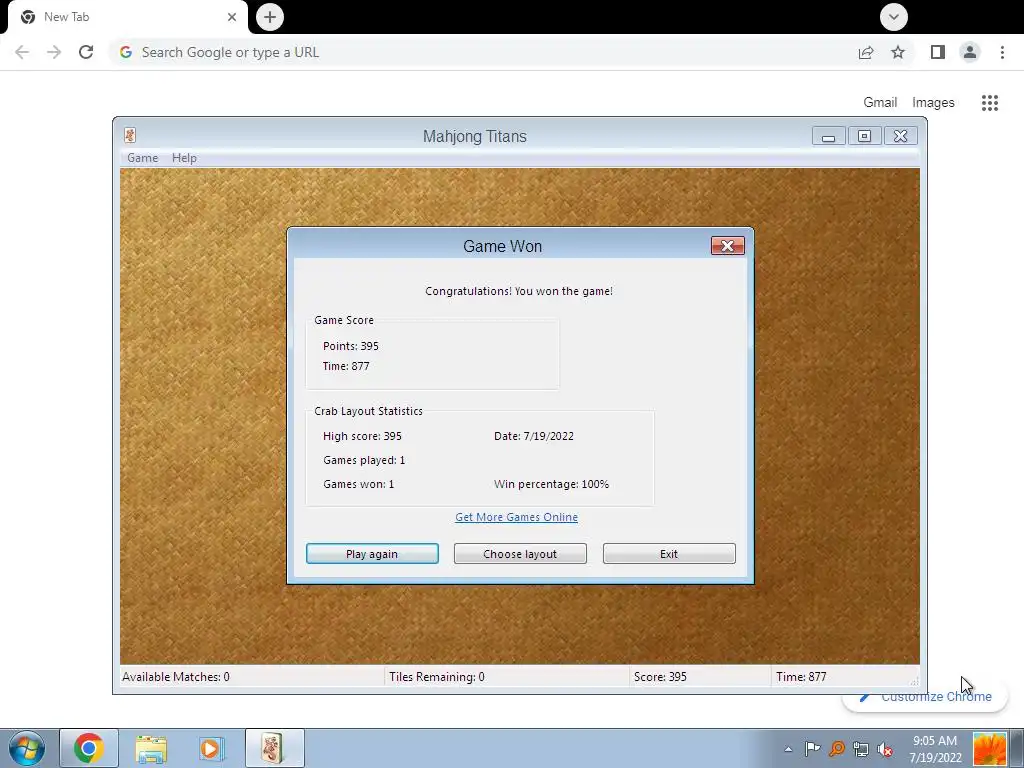Open Windows Explorer from the taskbar
The width and height of the screenshot is (1024, 768).
click(151, 748)
